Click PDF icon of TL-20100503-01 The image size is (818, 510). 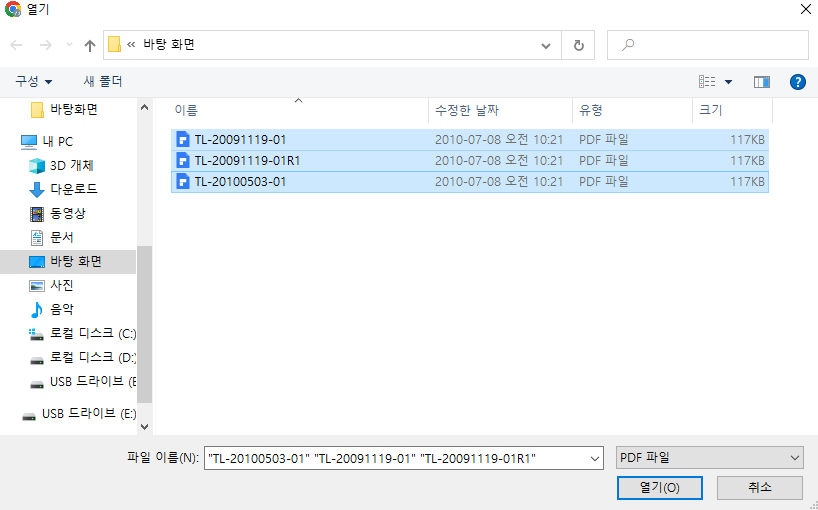pos(183,181)
